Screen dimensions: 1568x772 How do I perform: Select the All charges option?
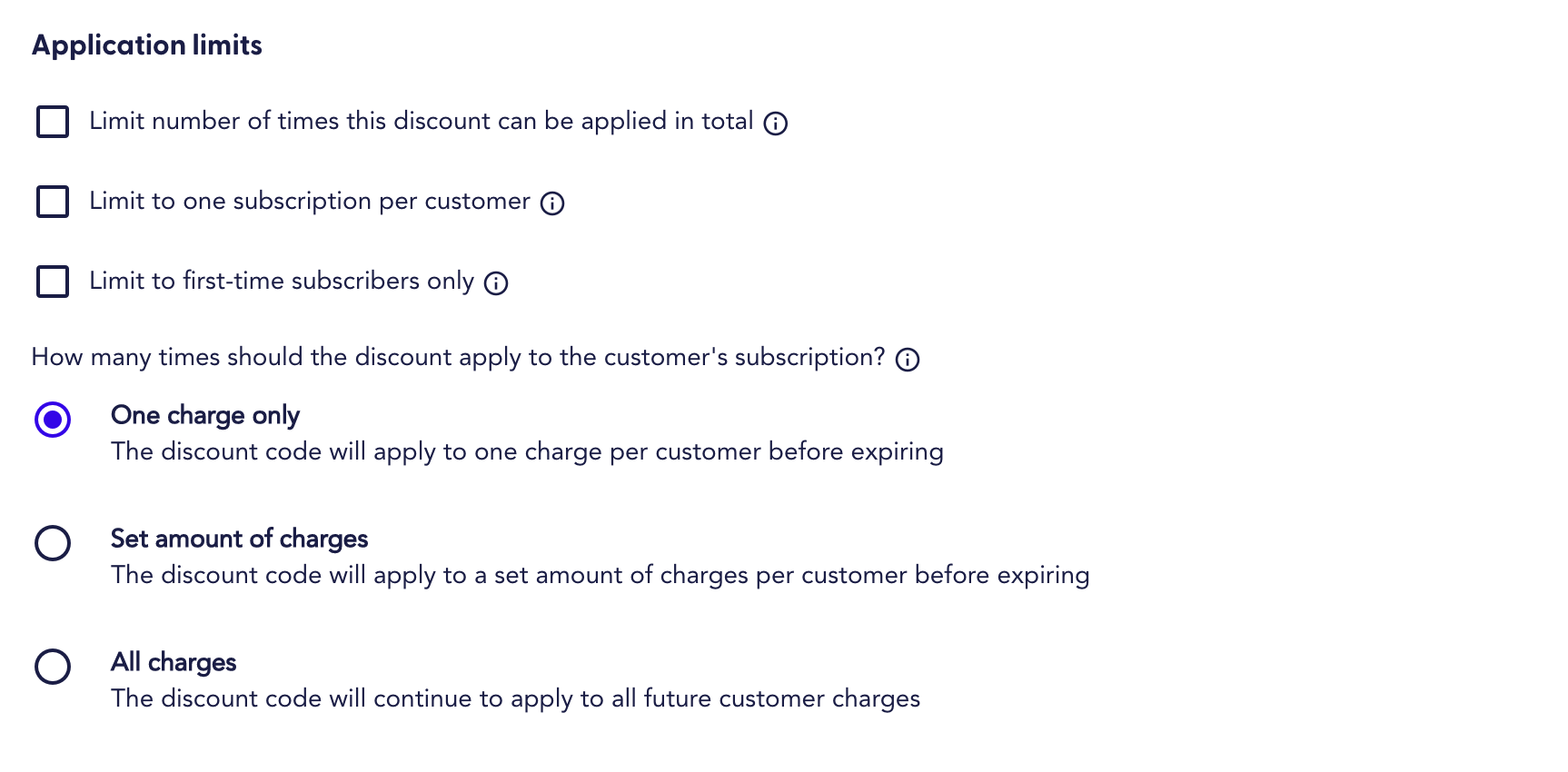(x=53, y=667)
